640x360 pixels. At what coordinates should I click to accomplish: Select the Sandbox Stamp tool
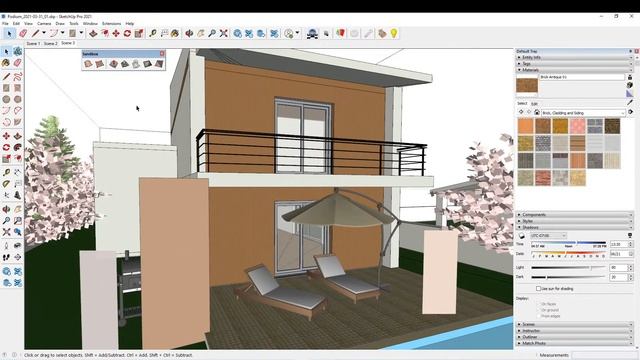125,64
